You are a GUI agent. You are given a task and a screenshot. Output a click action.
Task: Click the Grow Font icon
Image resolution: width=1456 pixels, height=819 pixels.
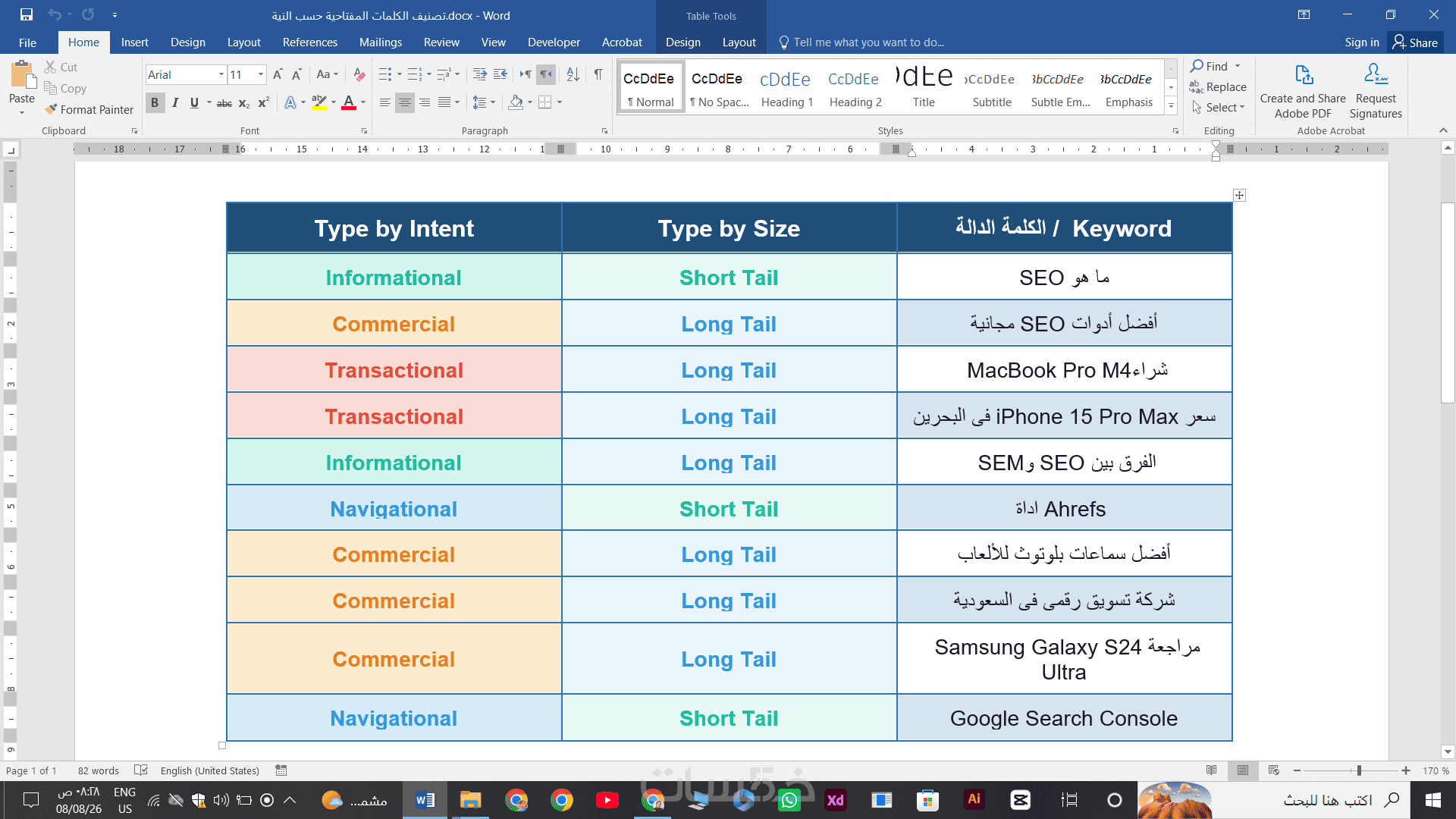(x=278, y=74)
